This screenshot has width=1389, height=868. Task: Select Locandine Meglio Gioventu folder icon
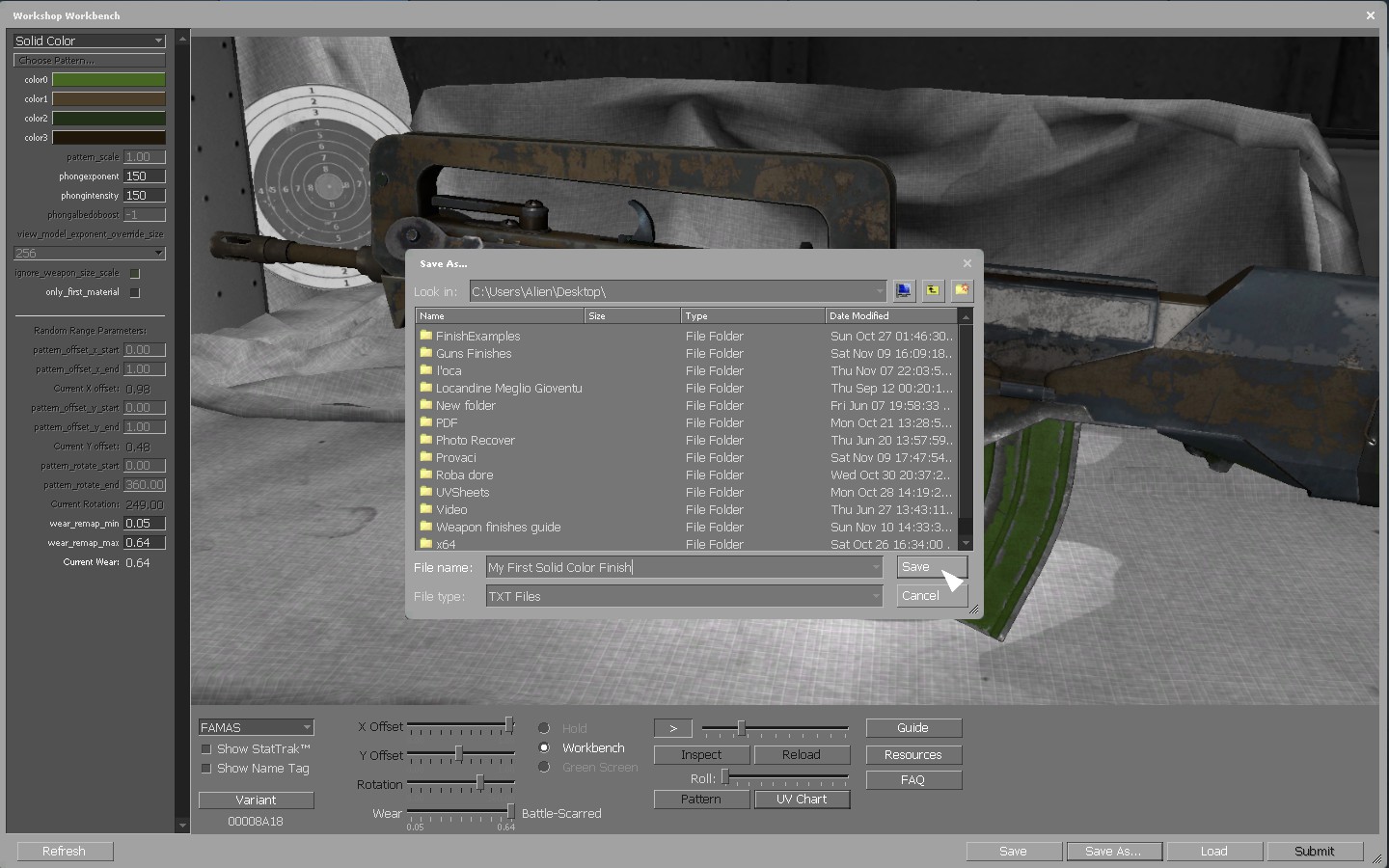point(425,388)
